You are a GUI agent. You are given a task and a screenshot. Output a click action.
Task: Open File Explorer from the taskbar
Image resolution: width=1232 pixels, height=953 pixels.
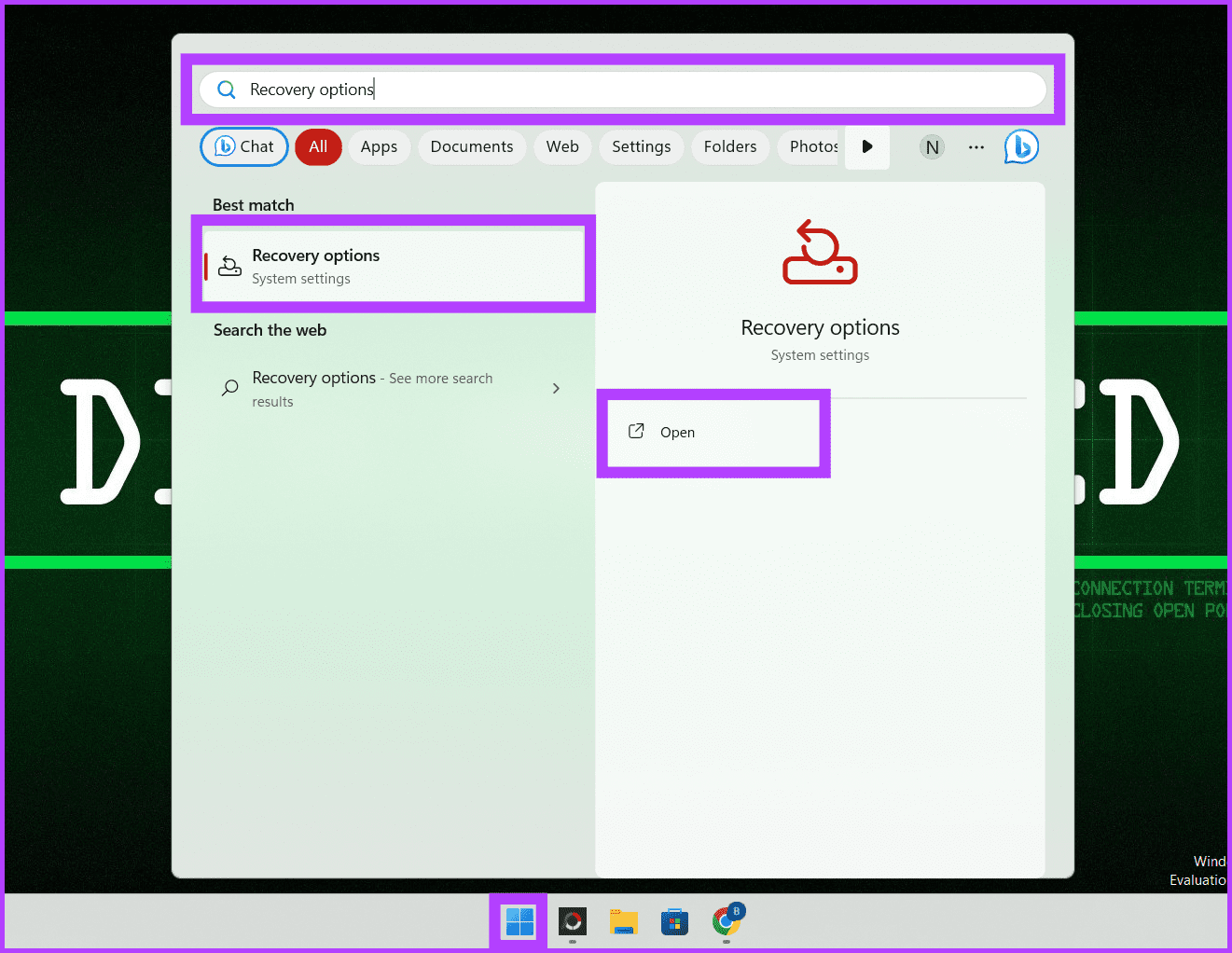click(x=623, y=922)
